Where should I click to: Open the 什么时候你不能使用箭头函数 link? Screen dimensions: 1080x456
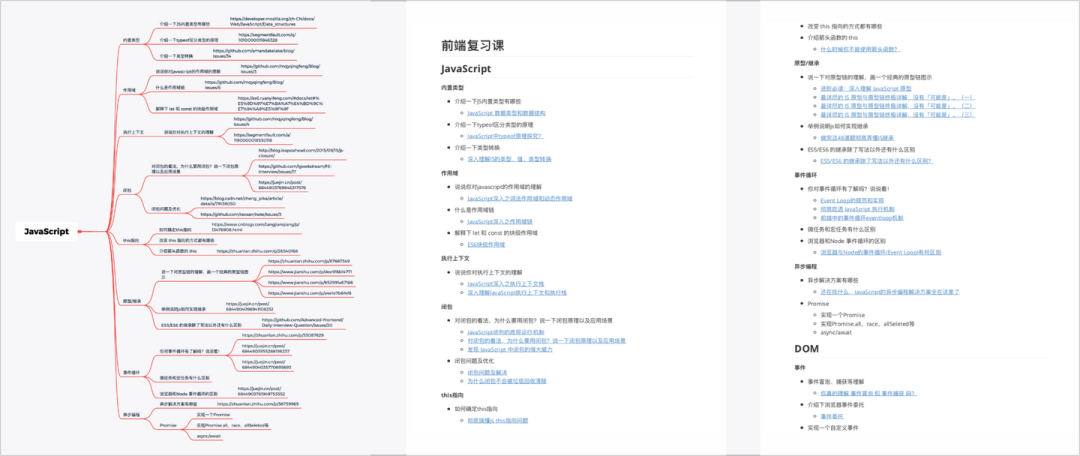(860, 49)
